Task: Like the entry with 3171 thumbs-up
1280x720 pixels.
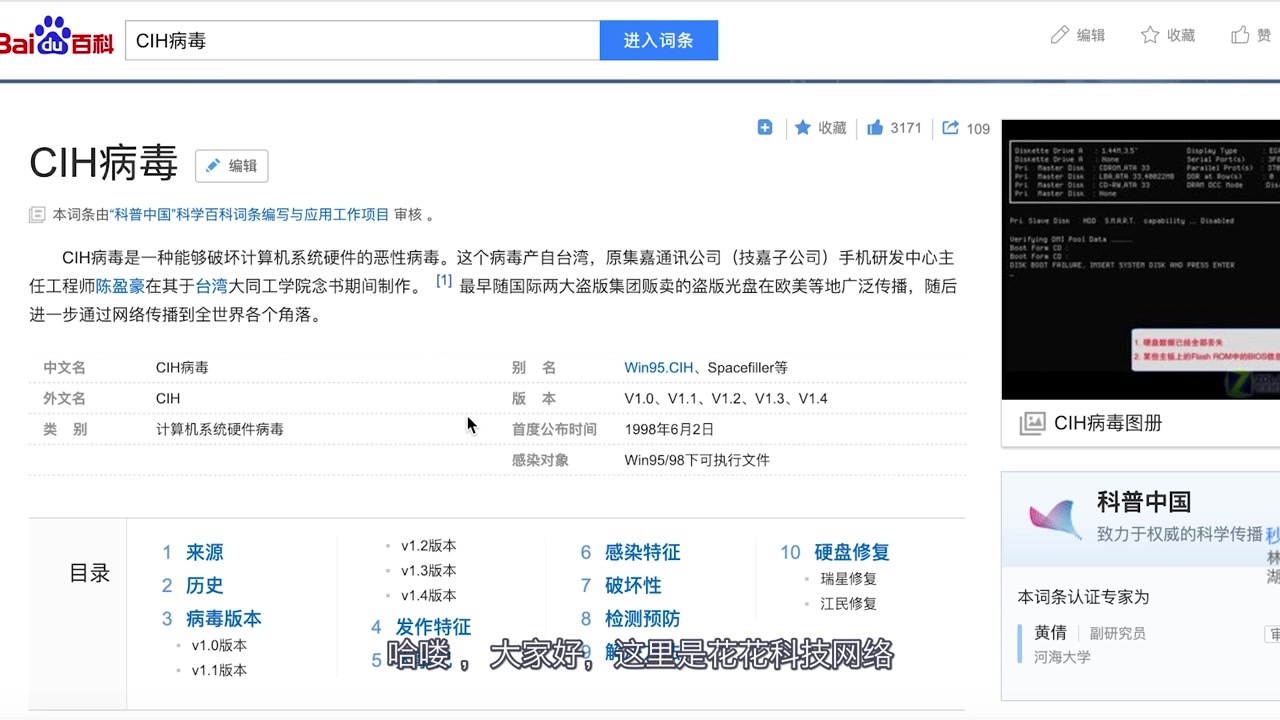Action: 875,127
